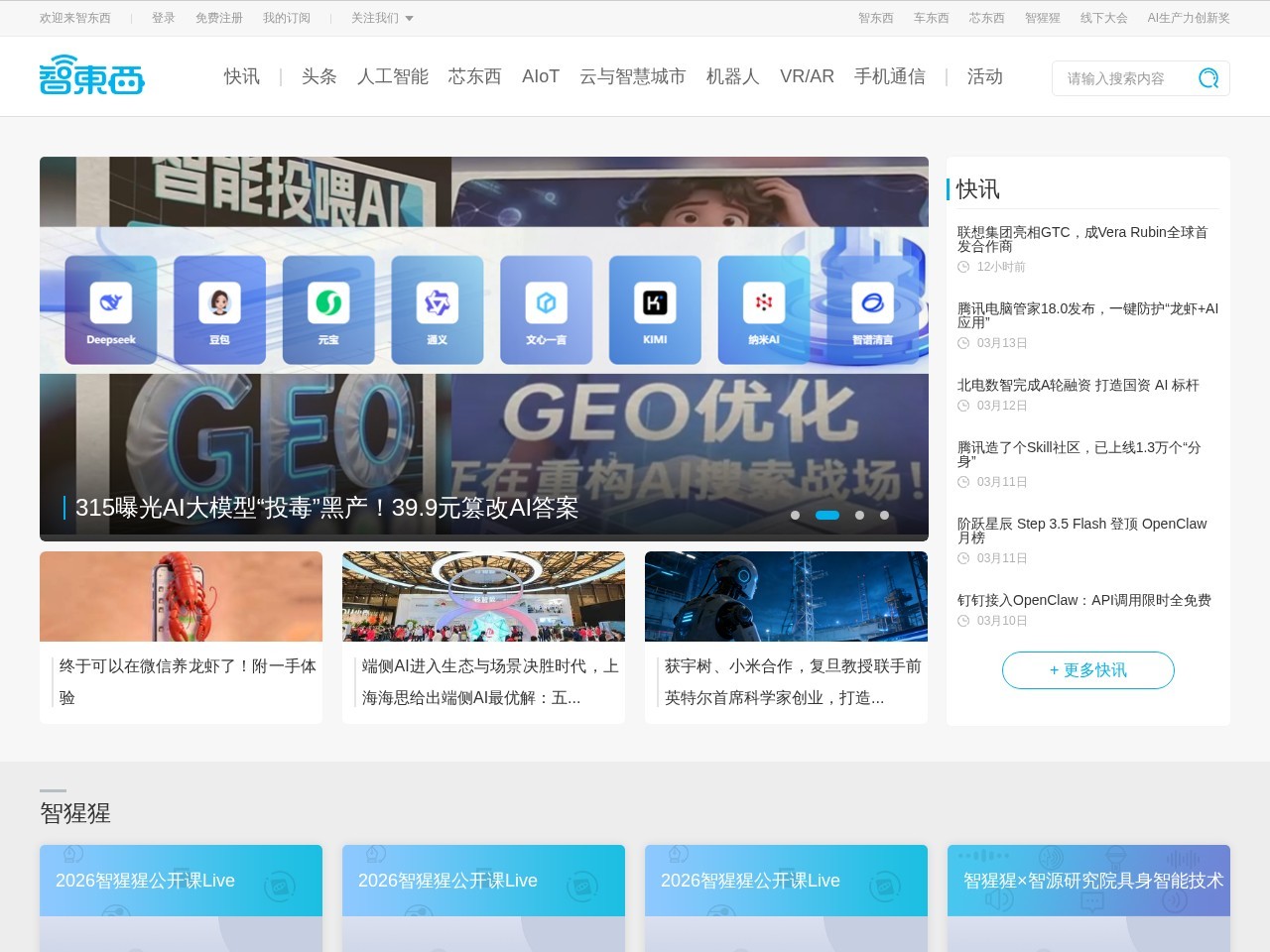Click the 智东西 site logo
1270x952 pixels.
tap(91, 75)
